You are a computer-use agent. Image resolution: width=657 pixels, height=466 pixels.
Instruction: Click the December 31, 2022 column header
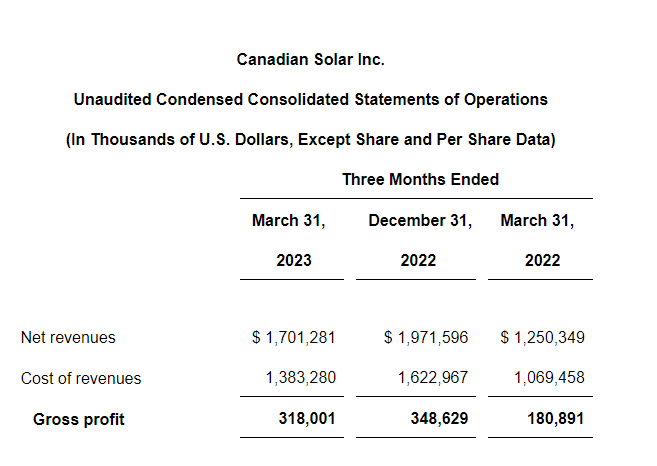coord(420,220)
